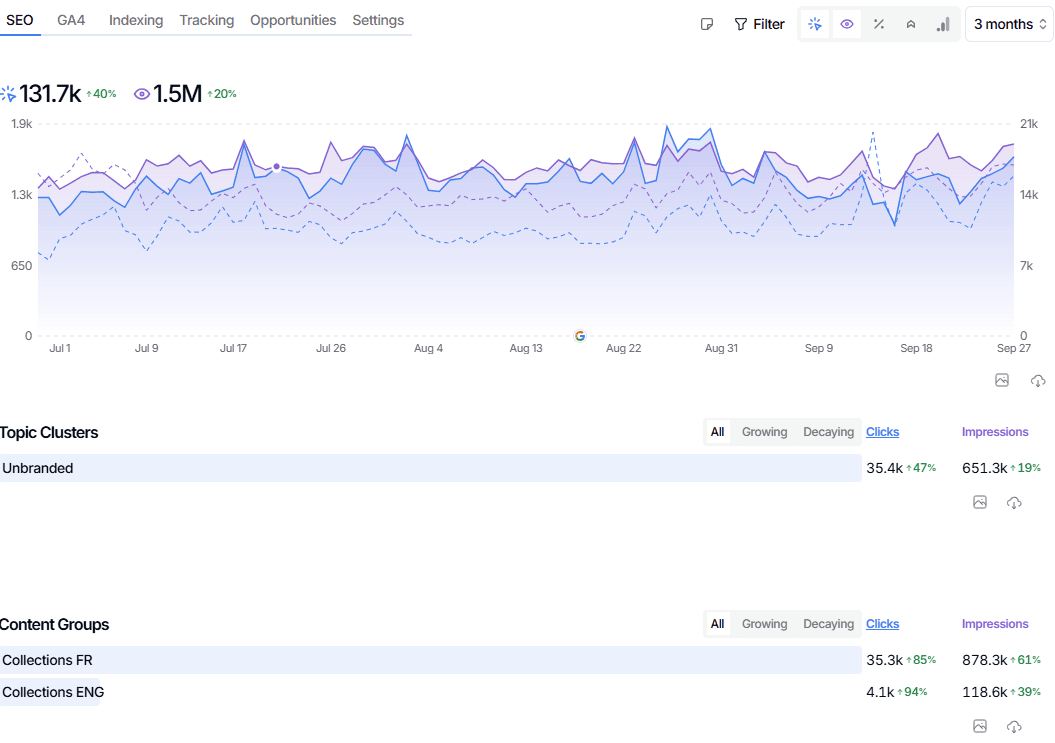The image size is (1055, 743).
Task: Click the 651.3k Unbranded impressions value
Action: pyautogui.click(x=984, y=468)
